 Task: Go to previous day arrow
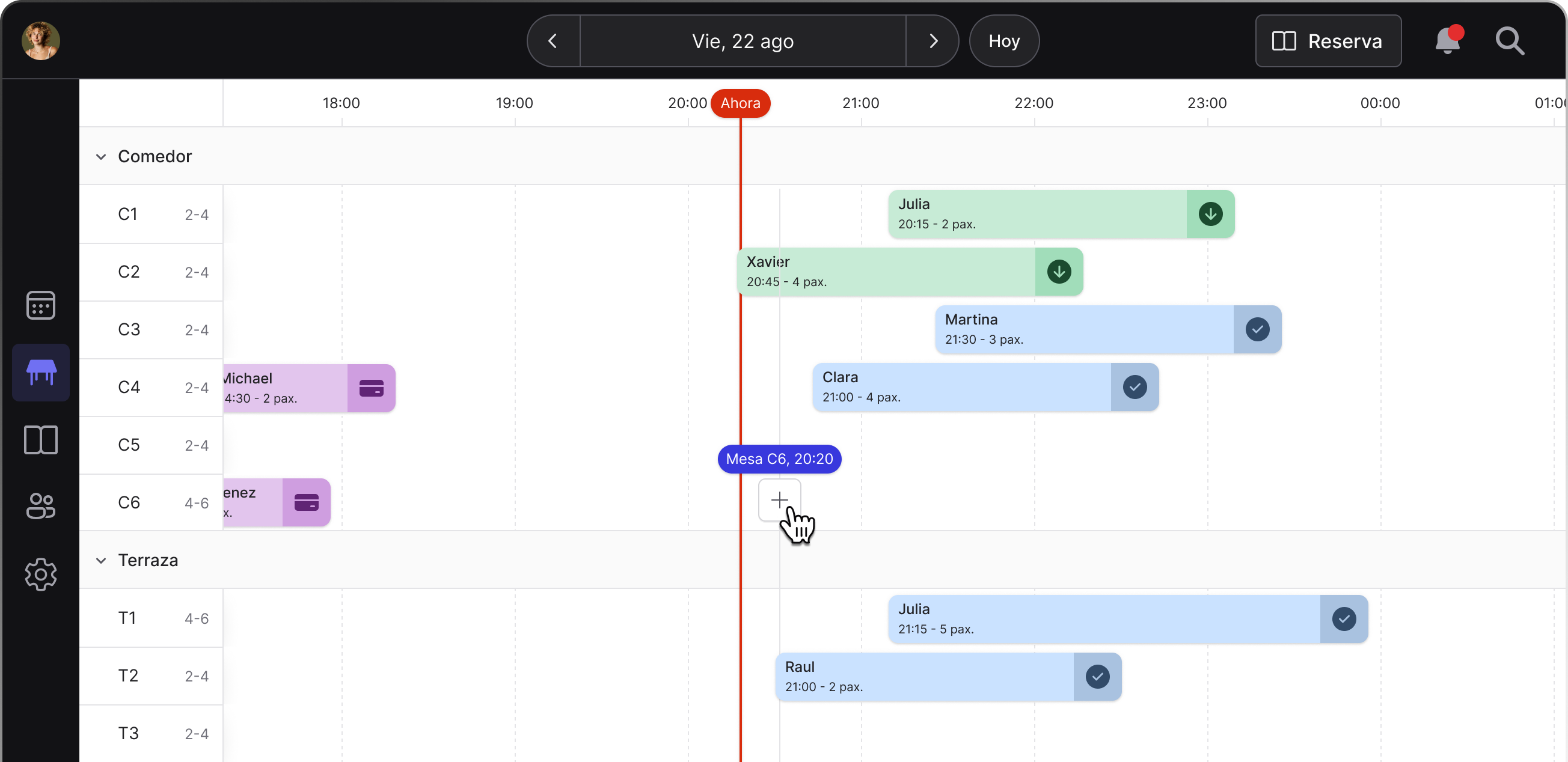click(553, 41)
